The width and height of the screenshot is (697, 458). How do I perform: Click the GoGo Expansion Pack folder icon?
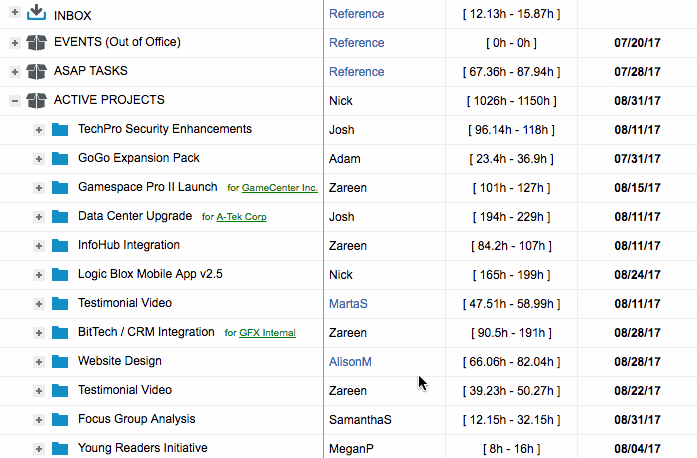coord(60,159)
